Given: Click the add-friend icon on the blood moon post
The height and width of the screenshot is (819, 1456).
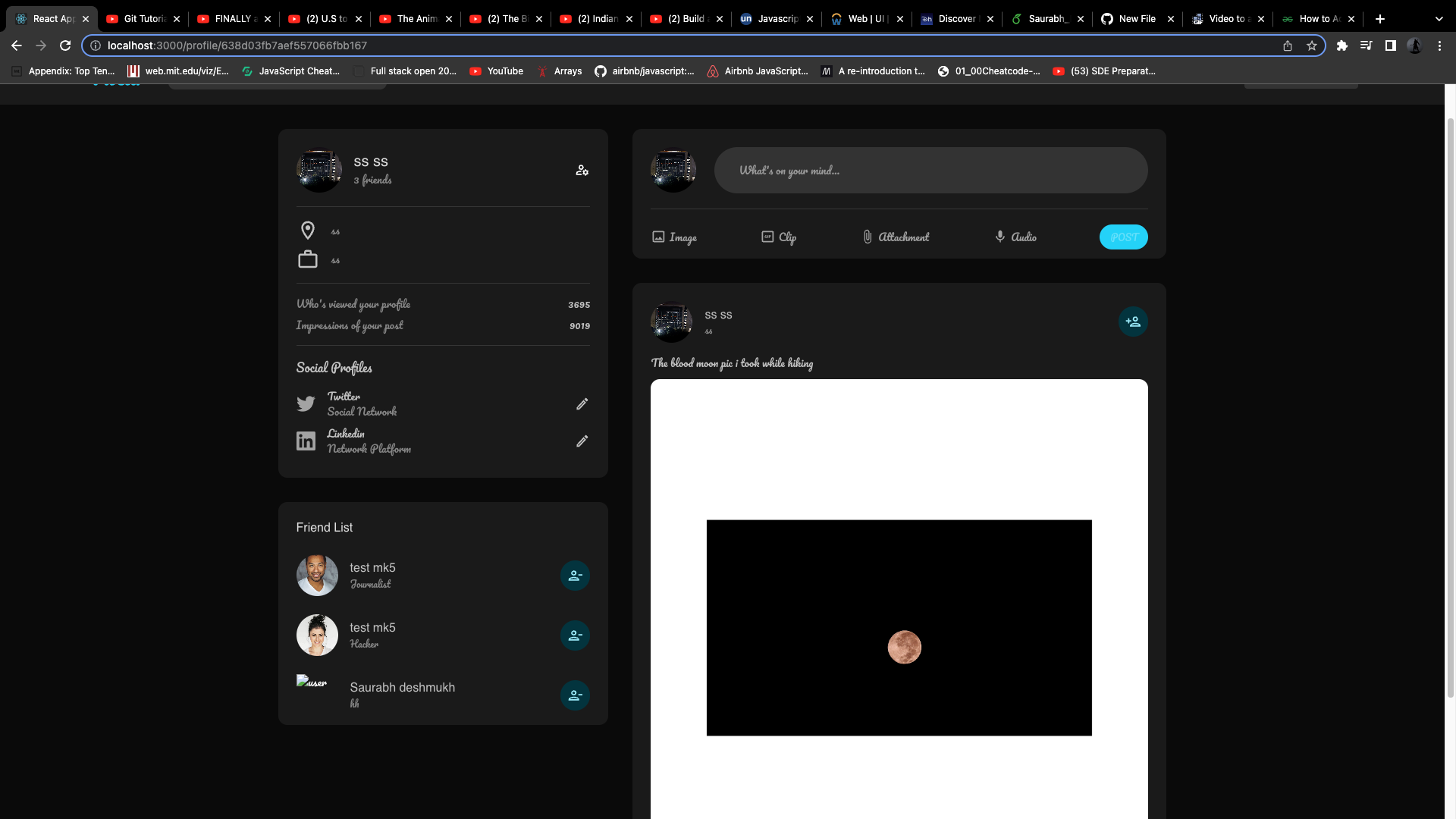Looking at the screenshot, I should pos(1132,321).
